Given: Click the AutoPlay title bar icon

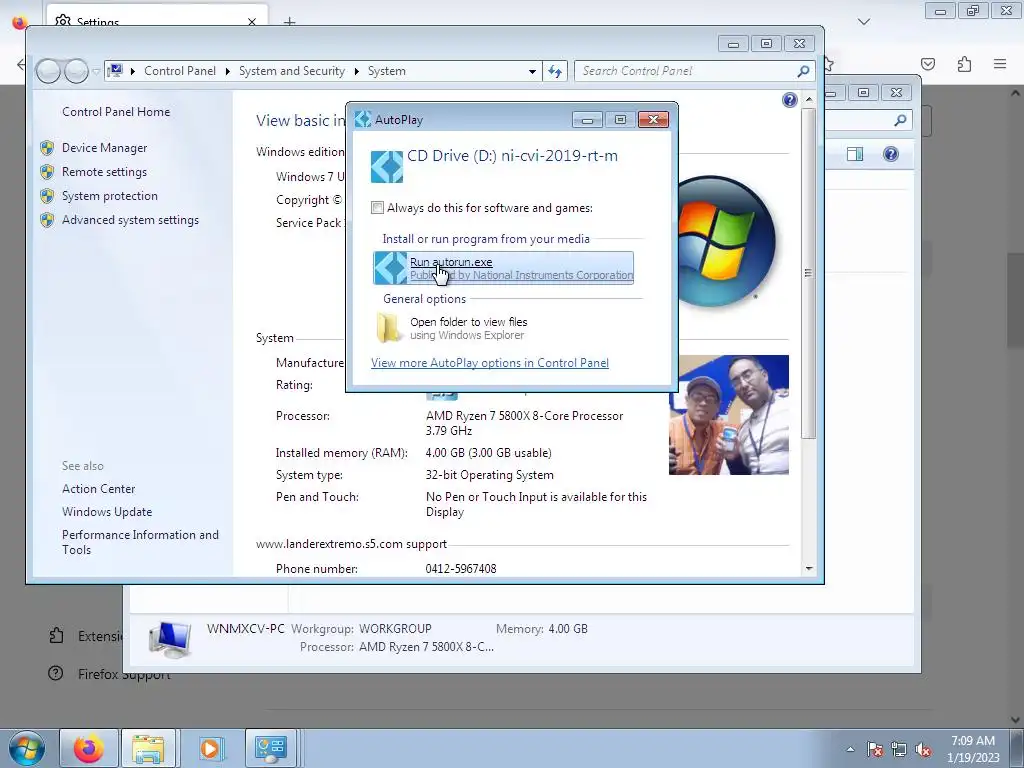Looking at the screenshot, I should pyautogui.click(x=363, y=120).
